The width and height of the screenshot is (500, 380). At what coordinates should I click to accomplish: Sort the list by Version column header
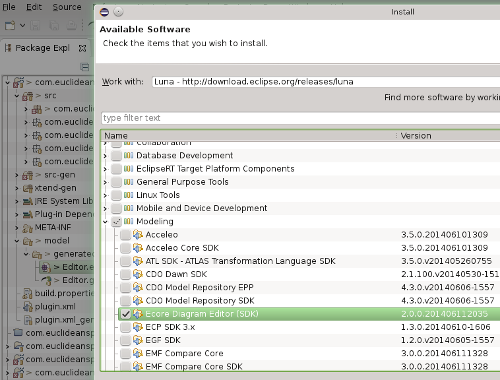(x=416, y=136)
